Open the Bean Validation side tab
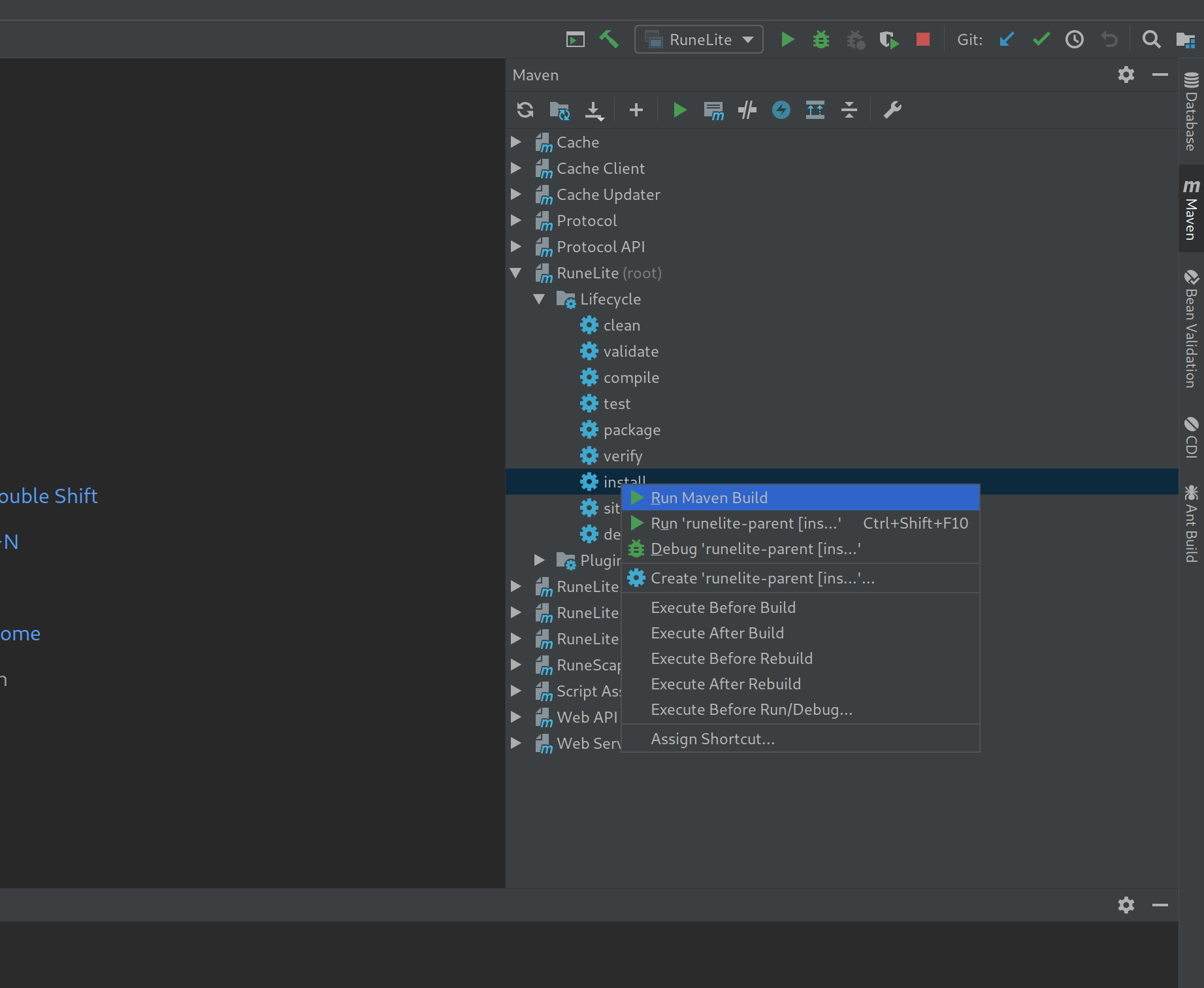This screenshot has width=1204, height=988. pos(1192,329)
